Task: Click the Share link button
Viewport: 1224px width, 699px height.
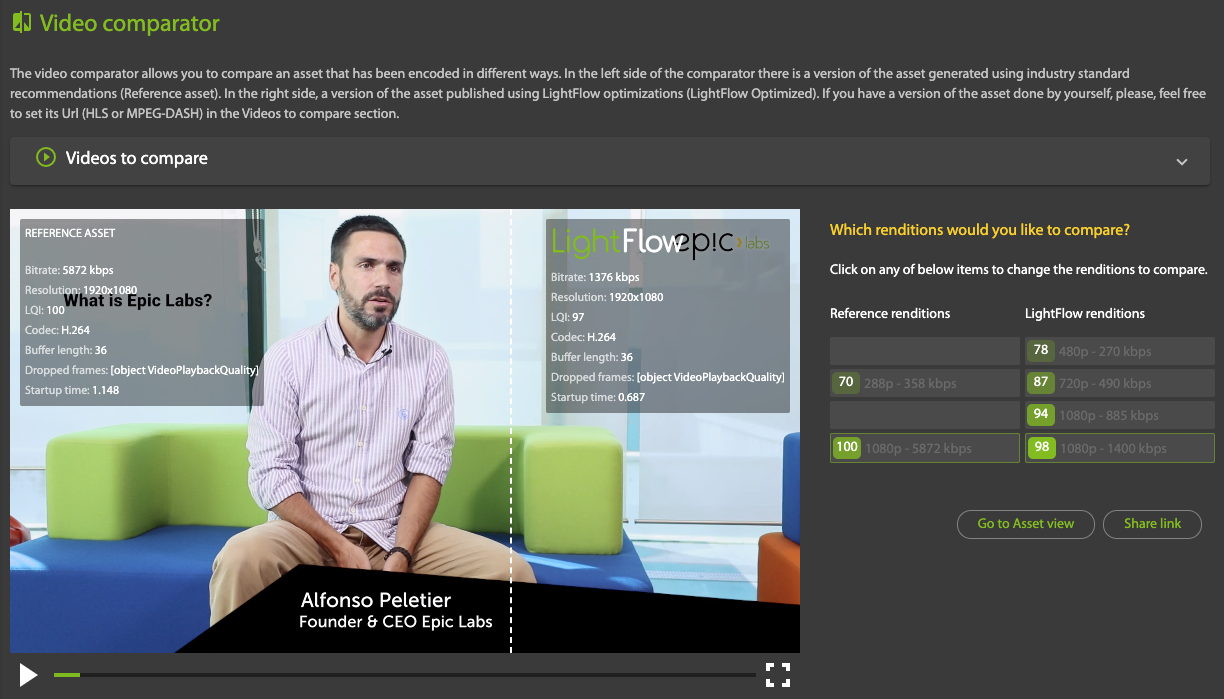Action: click(1152, 523)
